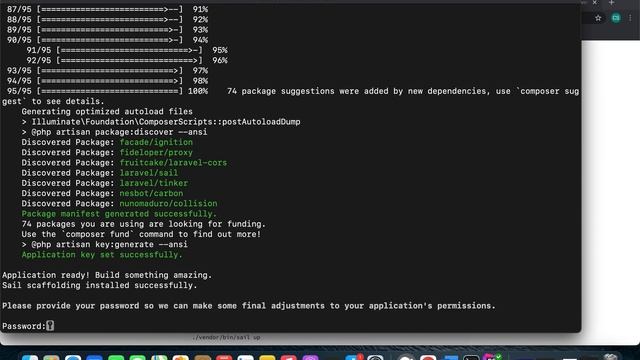Click the "laravel/sail" package name

click(149, 173)
